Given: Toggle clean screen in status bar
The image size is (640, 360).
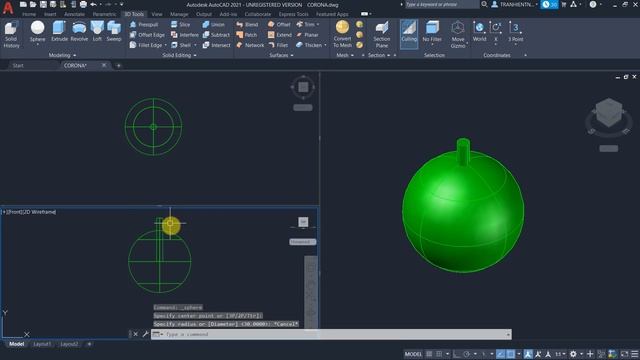Looking at the screenshot, I should pos(624,354).
